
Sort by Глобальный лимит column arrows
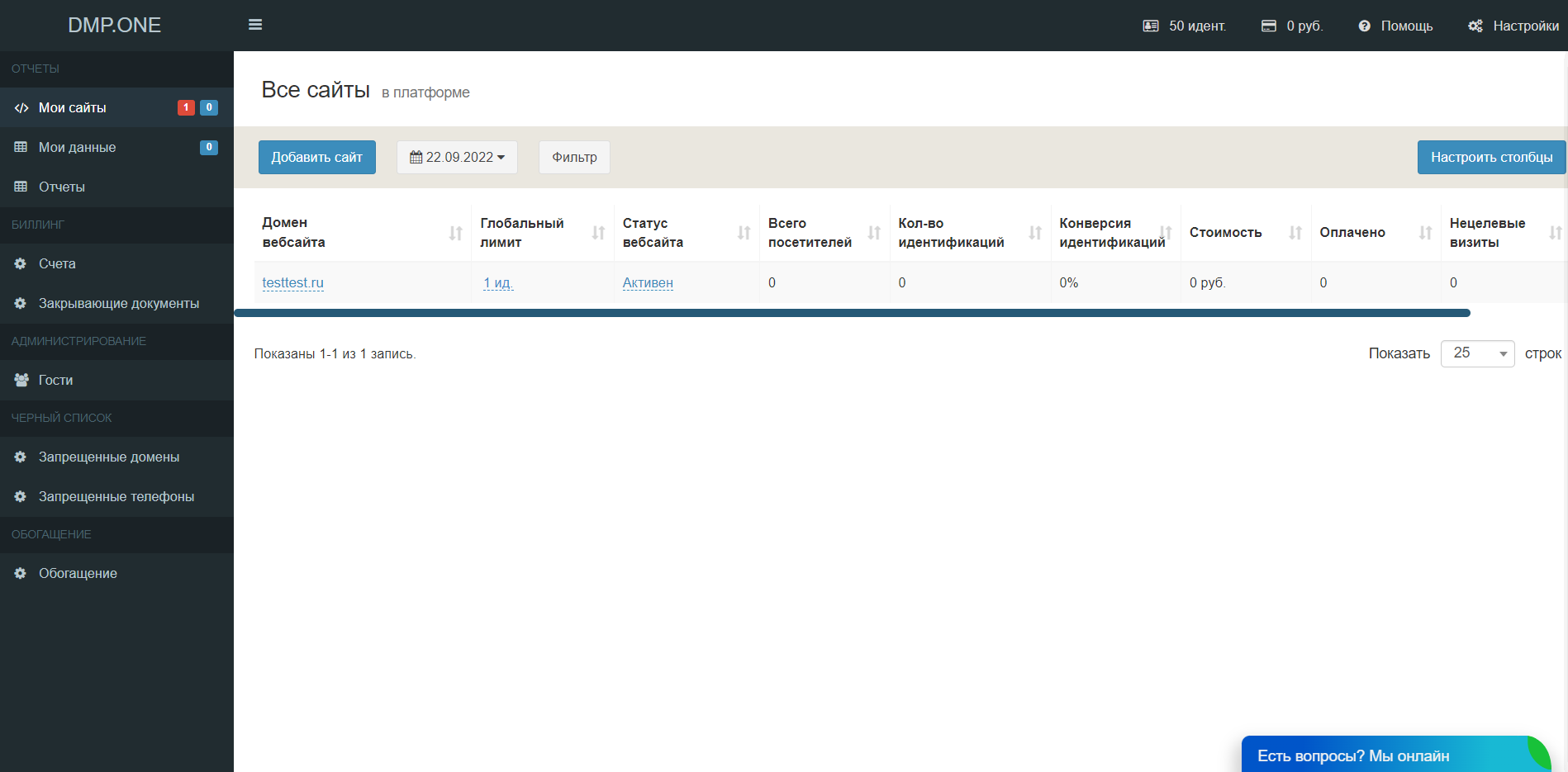[x=599, y=233]
